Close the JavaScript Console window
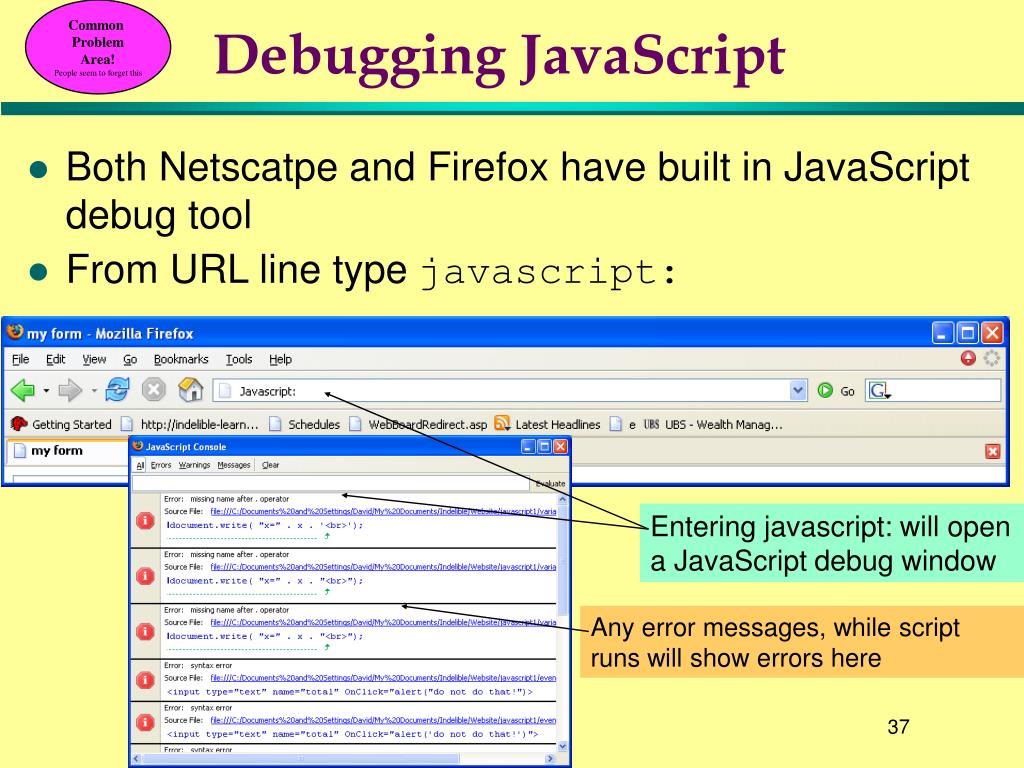The image size is (1024, 768). pos(560,447)
